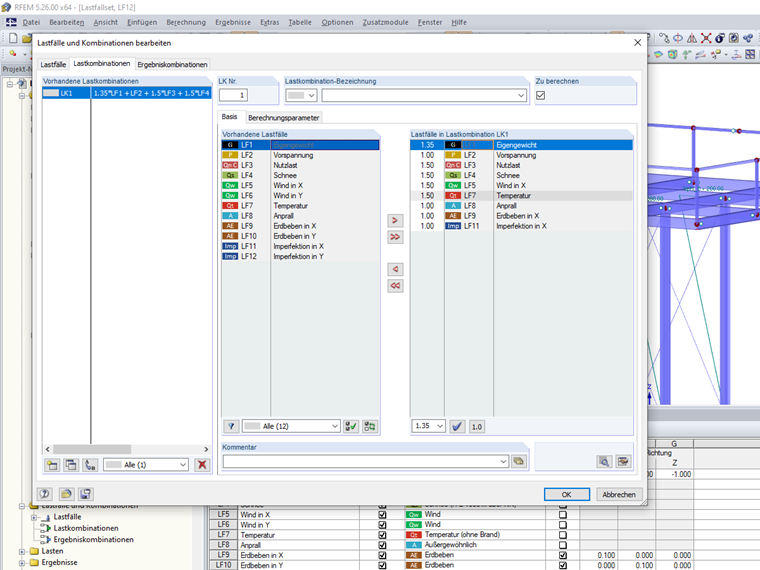Click the mirror triangles icon in main toolbar

(x=692, y=38)
